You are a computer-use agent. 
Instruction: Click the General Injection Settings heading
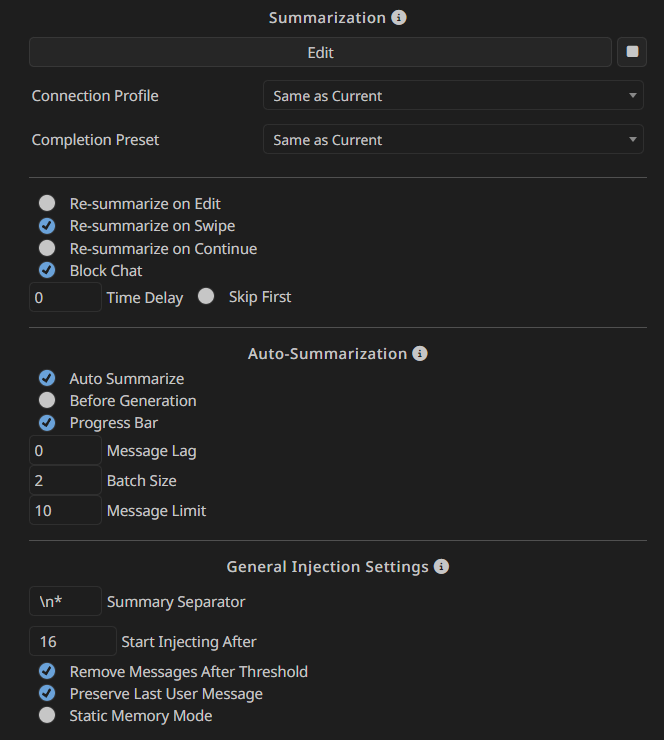coord(327,566)
